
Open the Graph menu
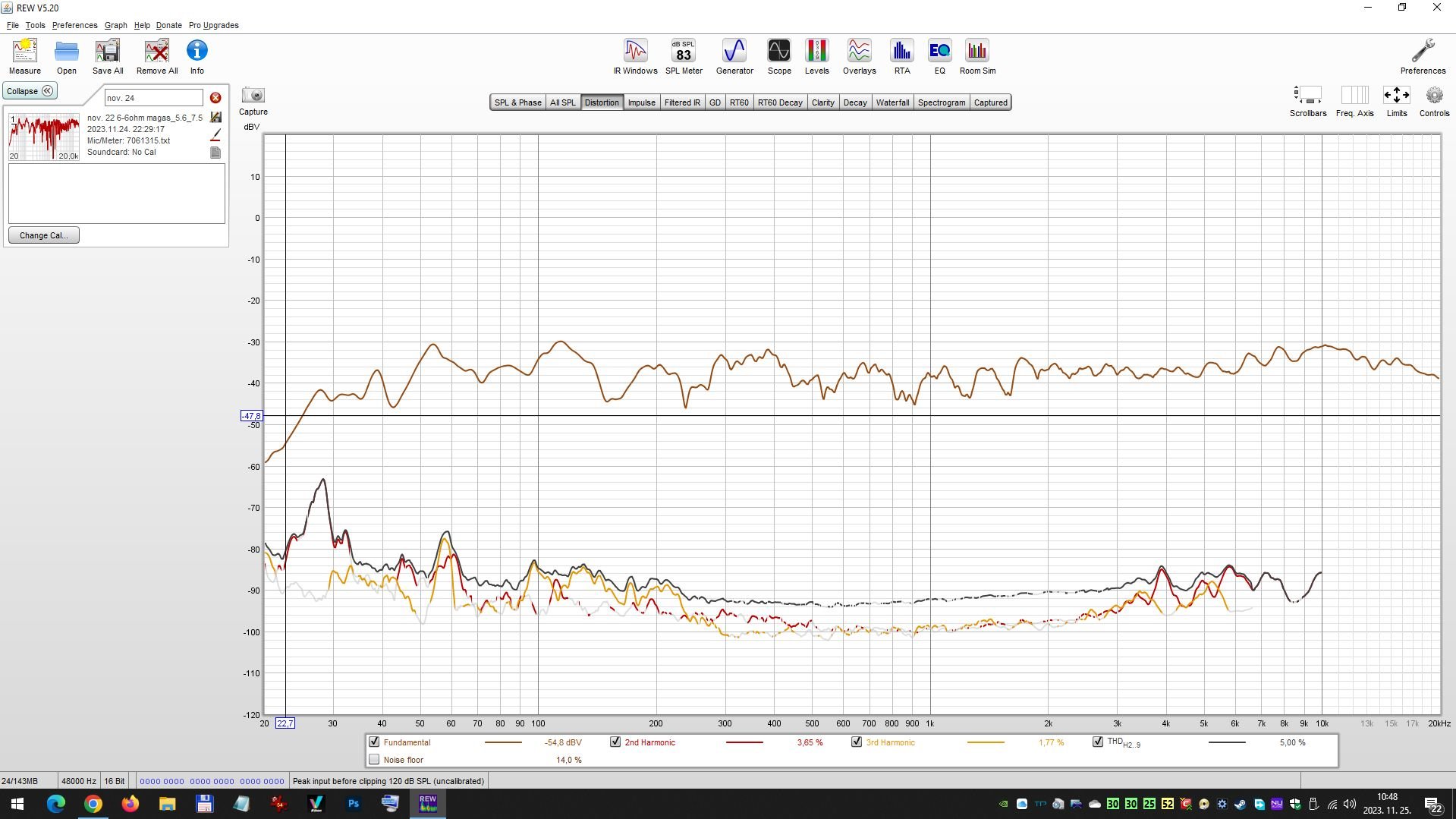[115, 25]
